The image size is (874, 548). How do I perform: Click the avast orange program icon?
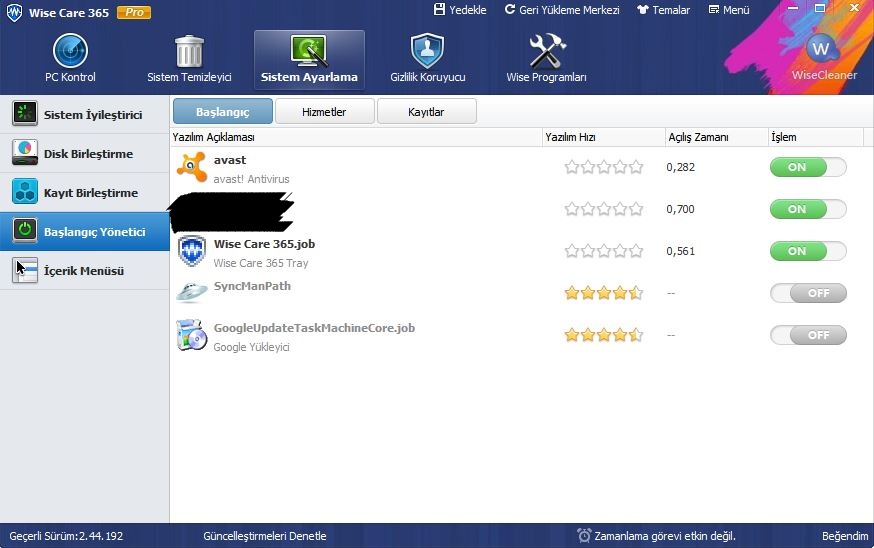coord(192,167)
